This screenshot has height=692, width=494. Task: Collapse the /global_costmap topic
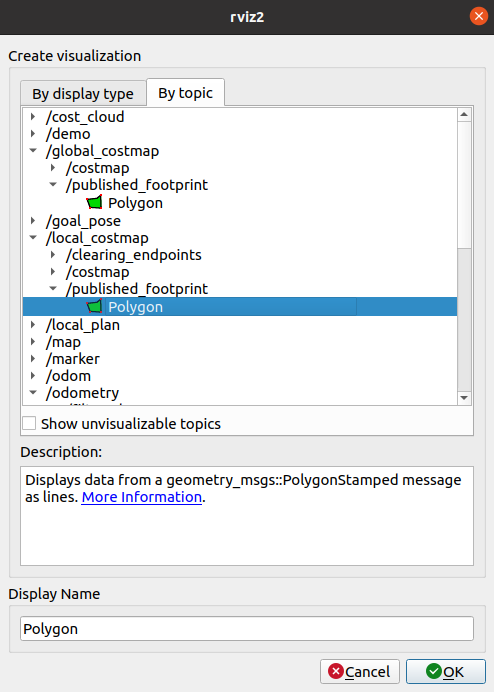33,151
